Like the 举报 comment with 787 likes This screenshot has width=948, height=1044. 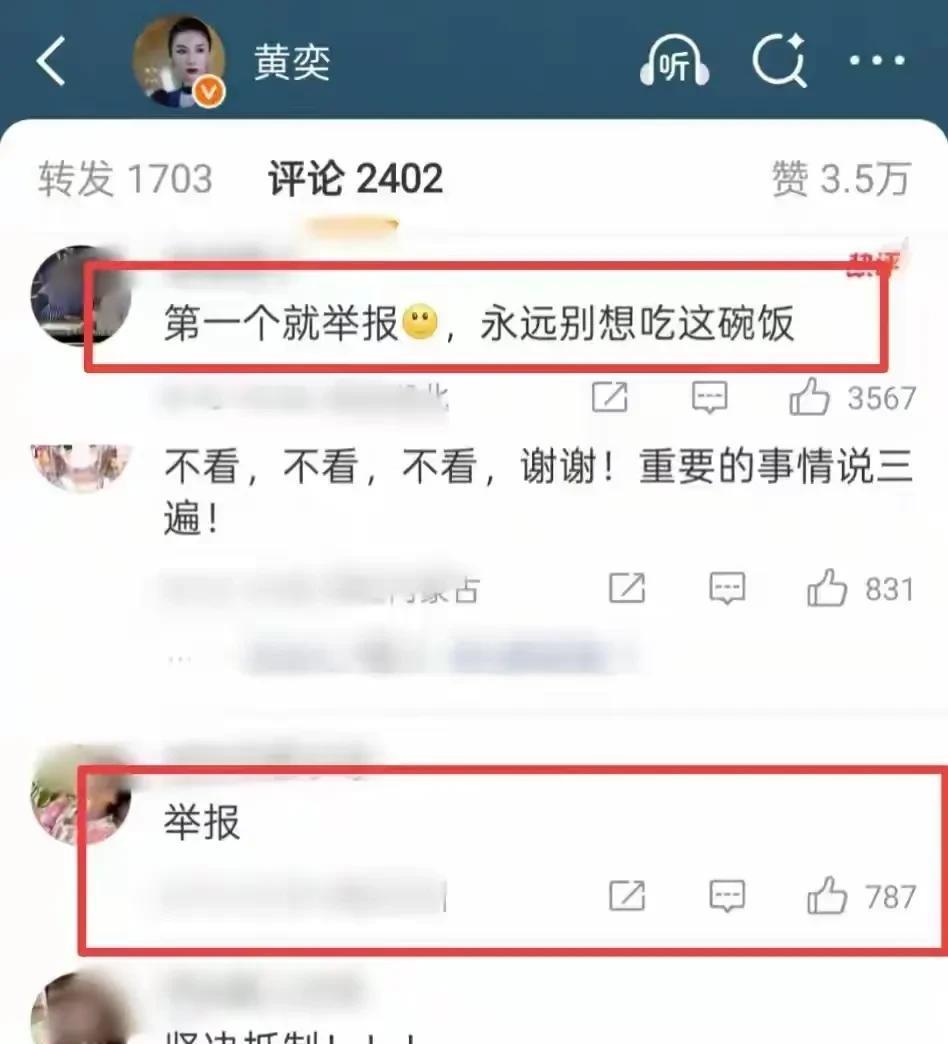click(827, 896)
